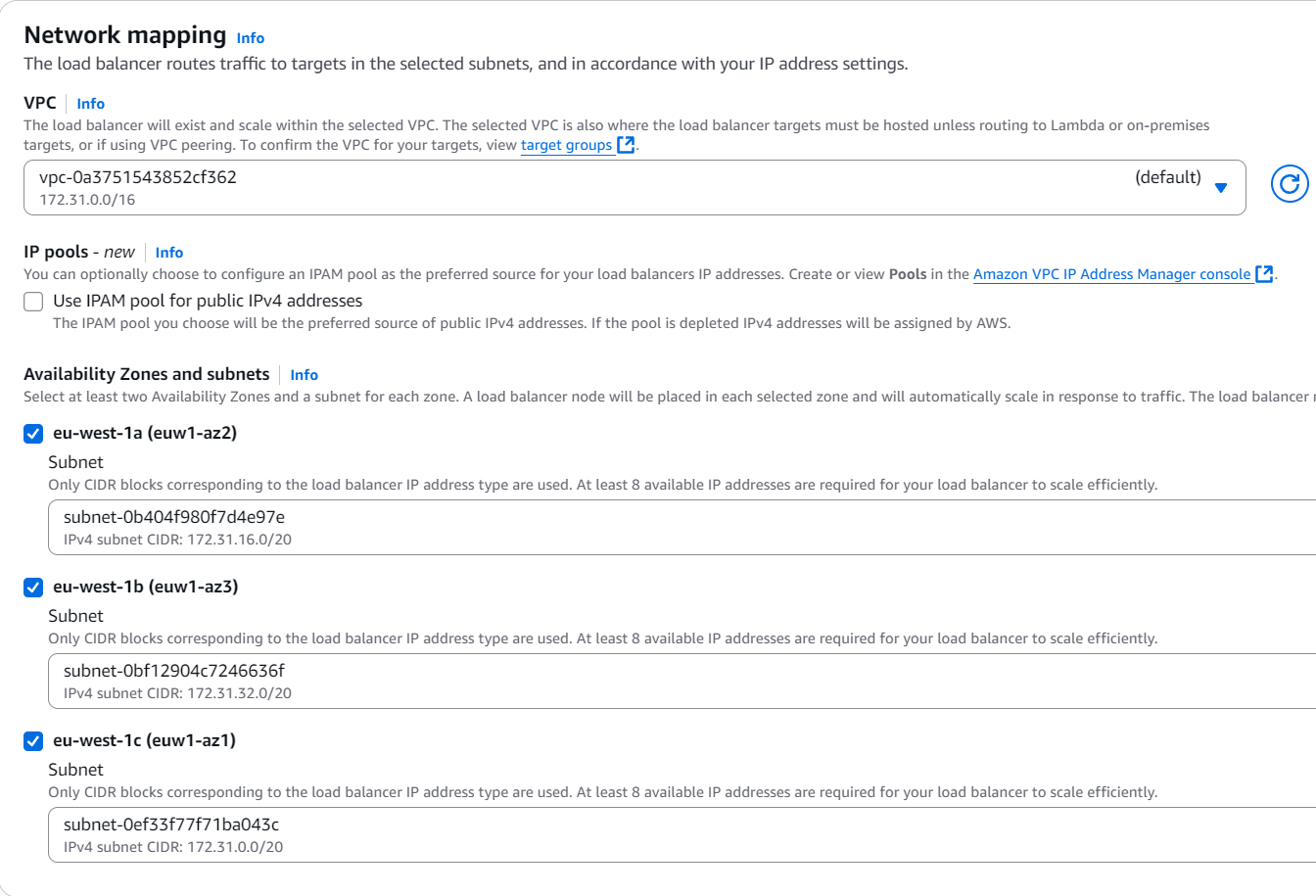This screenshot has width=1316, height=896.
Task: Click the eu-west-1a (euw1-az2) label
Action: tap(145, 433)
